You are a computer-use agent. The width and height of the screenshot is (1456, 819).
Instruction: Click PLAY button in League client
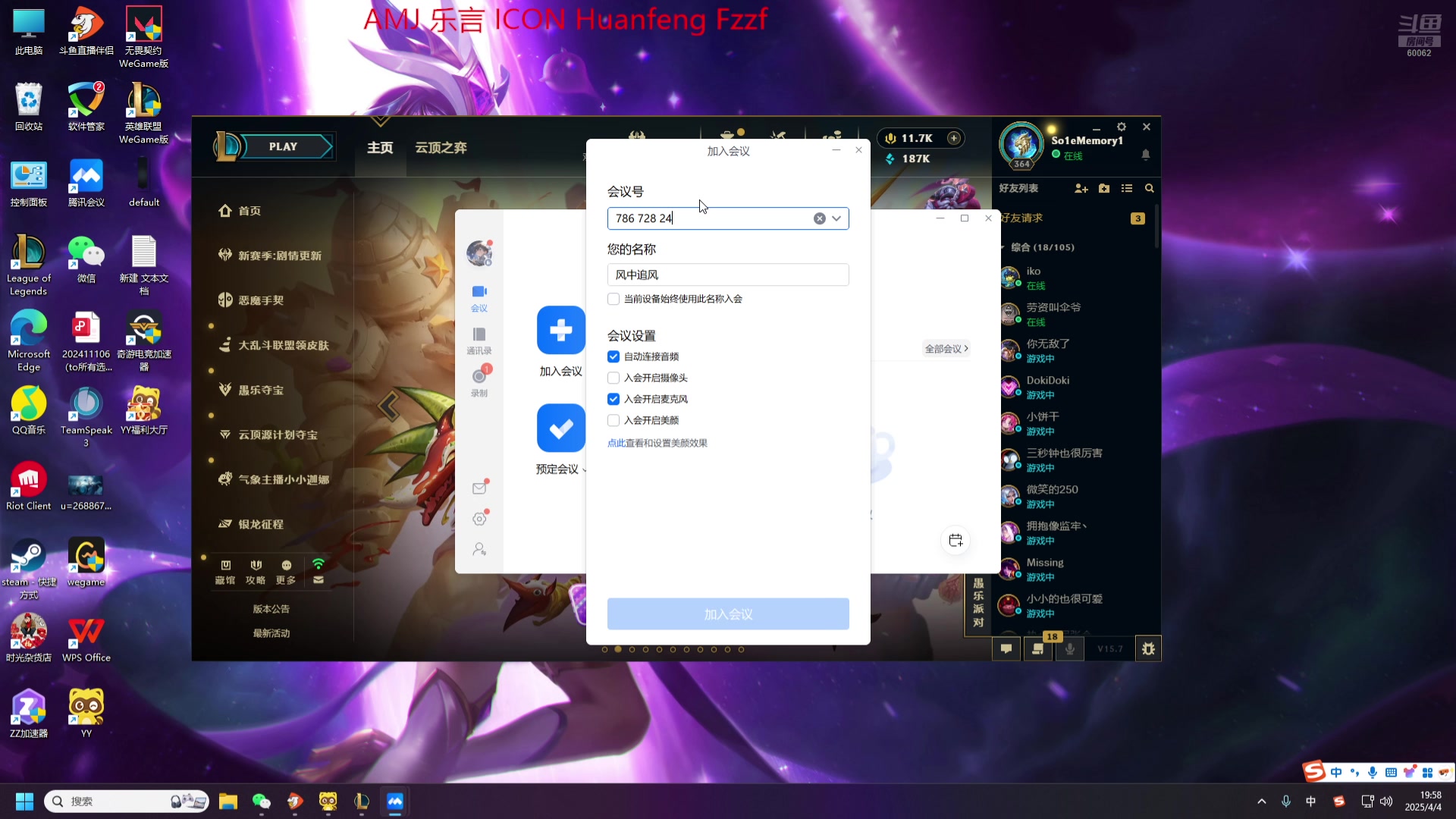pos(283,146)
